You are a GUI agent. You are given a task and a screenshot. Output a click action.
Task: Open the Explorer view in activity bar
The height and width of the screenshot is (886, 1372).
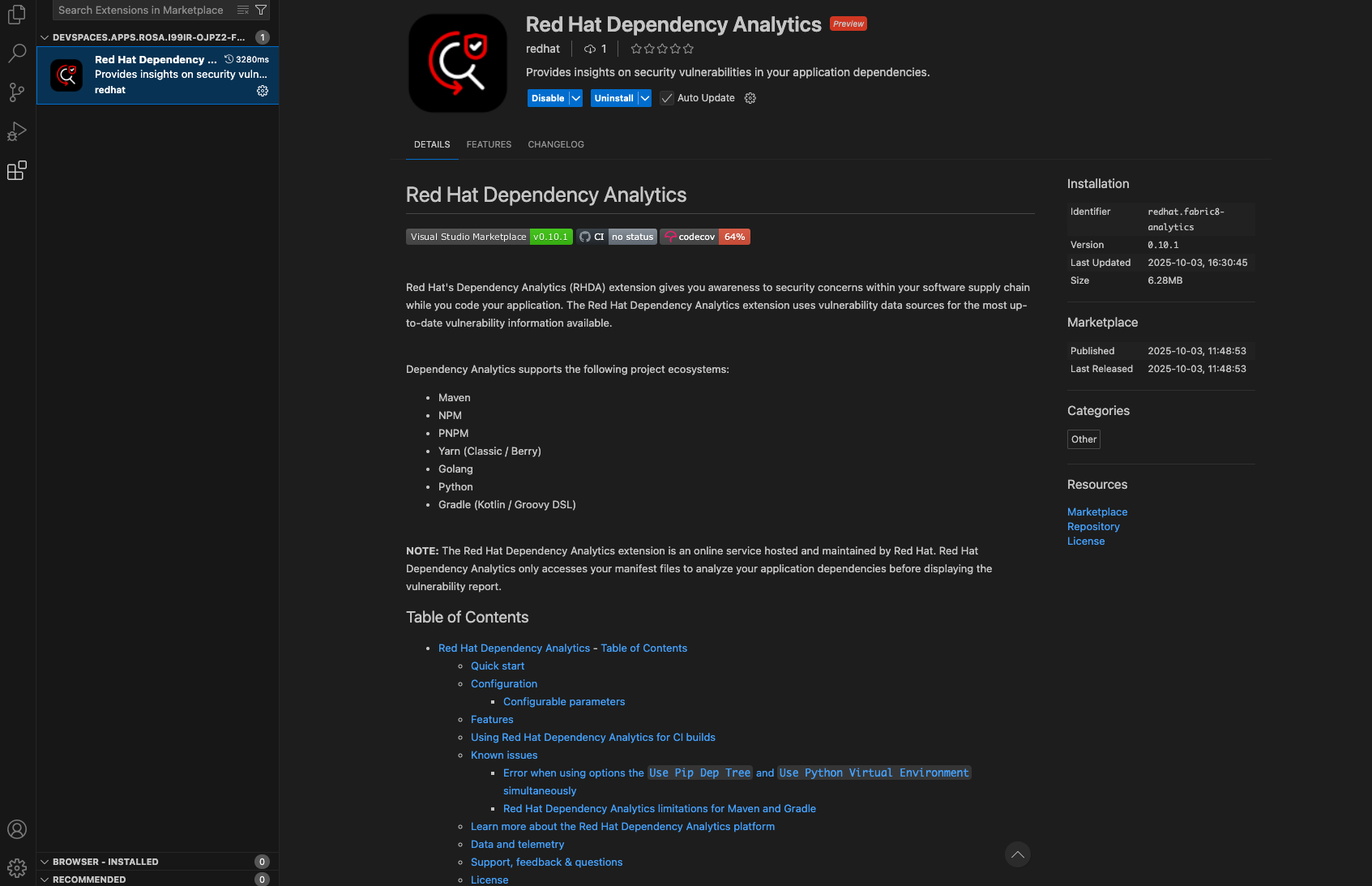point(17,15)
